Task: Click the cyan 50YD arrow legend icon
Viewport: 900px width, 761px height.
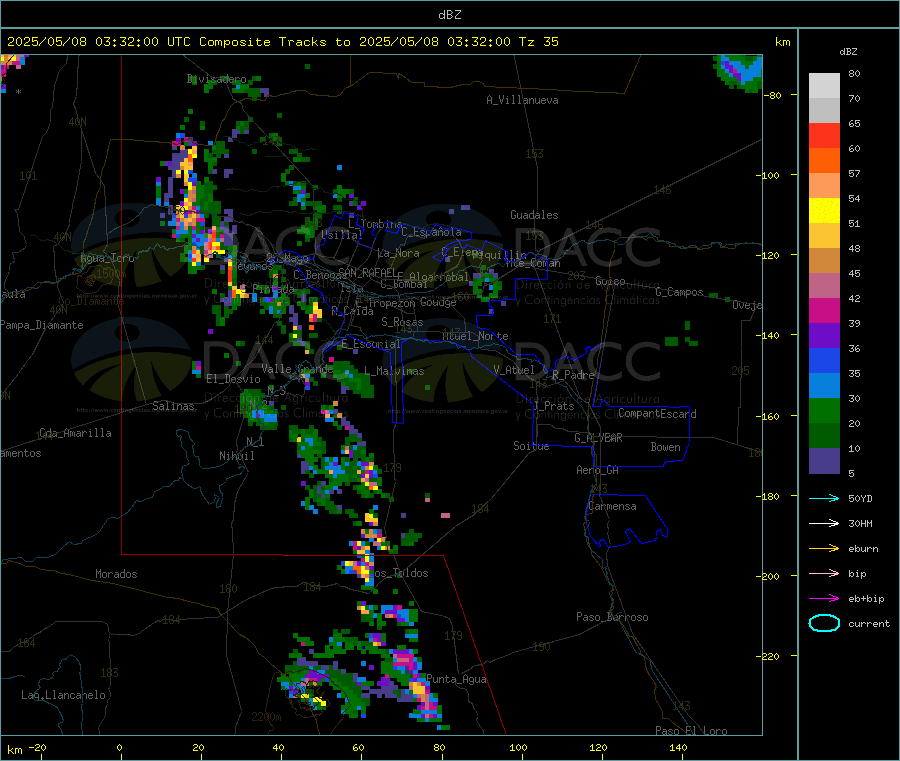Action: (x=824, y=498)
